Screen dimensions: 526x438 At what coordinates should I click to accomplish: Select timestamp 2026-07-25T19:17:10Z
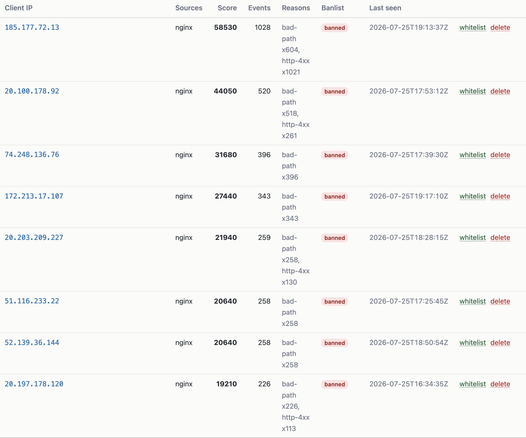click(409, 196)
